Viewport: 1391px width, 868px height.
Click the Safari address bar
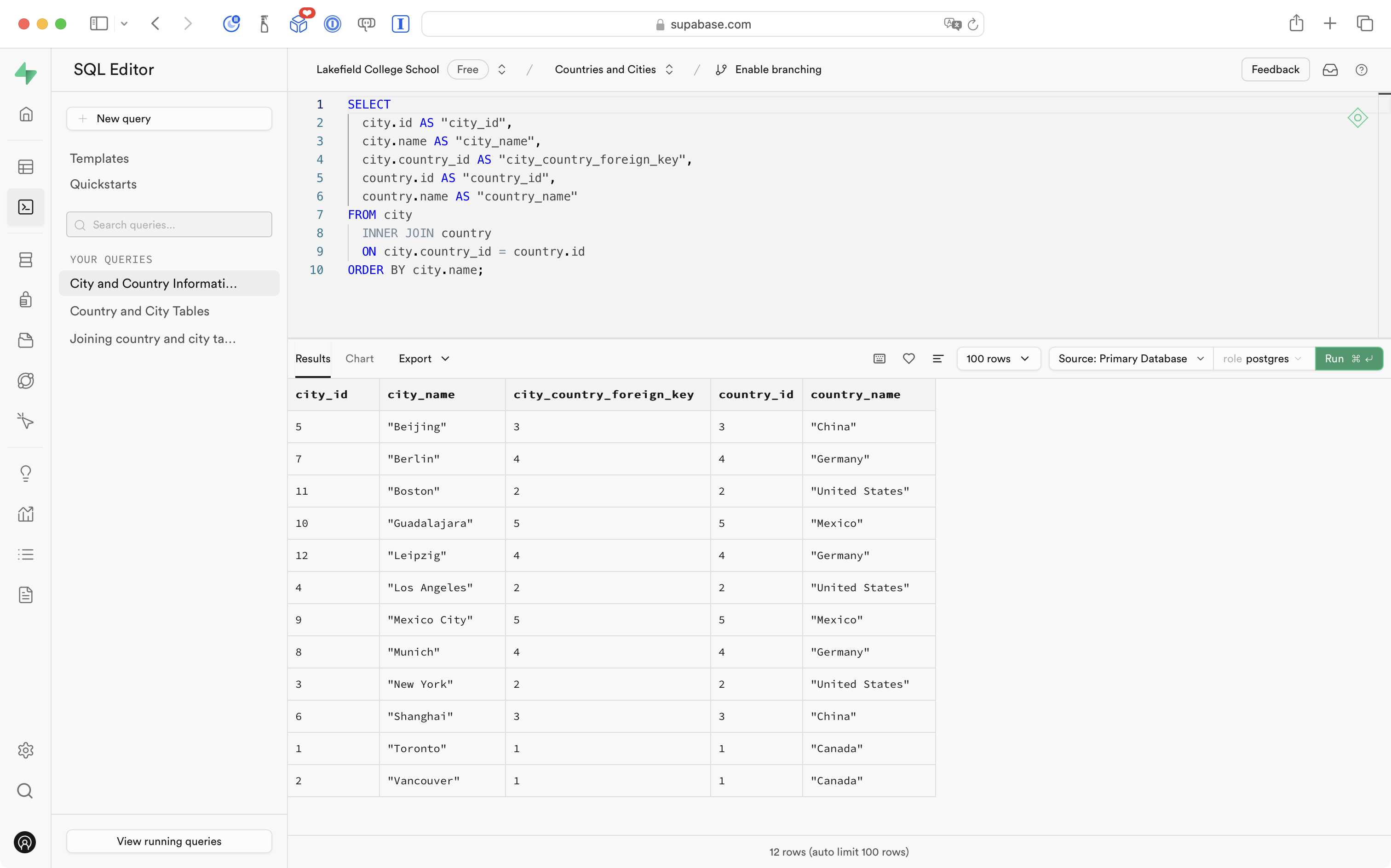click(702, 24)
